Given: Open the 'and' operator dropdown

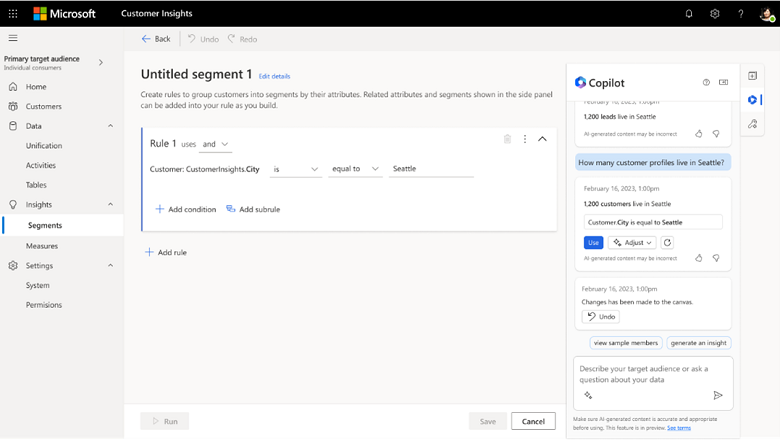Looking at the screenshot, I should (215, 144).
